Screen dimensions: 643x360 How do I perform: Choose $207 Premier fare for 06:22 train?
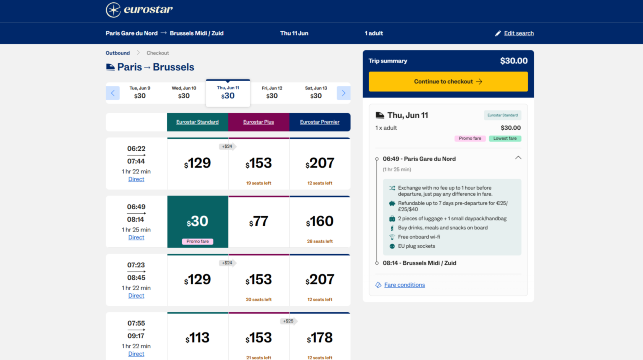(x=320, y=163)
